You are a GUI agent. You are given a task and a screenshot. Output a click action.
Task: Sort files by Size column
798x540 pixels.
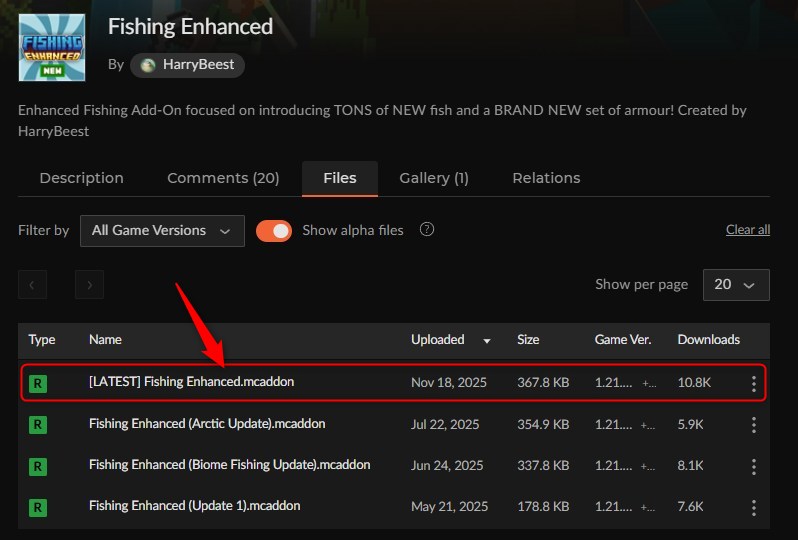coord(528,339)
